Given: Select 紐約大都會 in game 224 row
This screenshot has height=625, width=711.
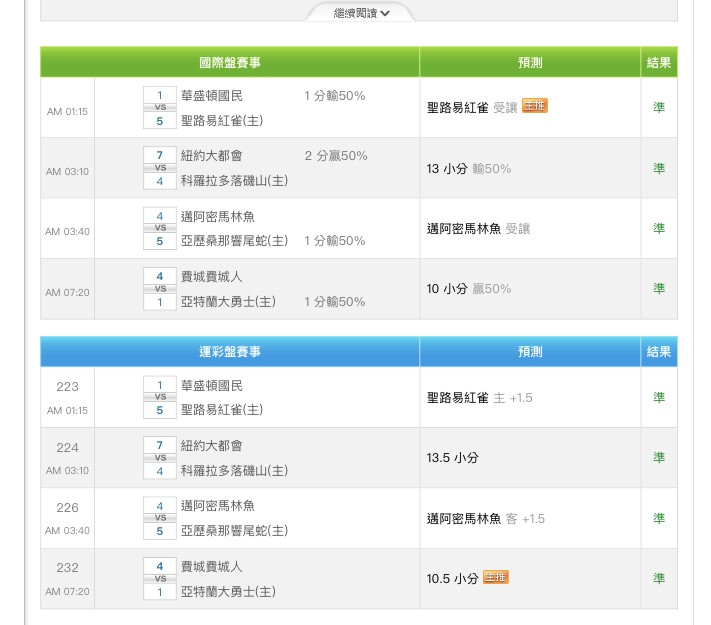Looking at the screenshot, I should point(212,445).
